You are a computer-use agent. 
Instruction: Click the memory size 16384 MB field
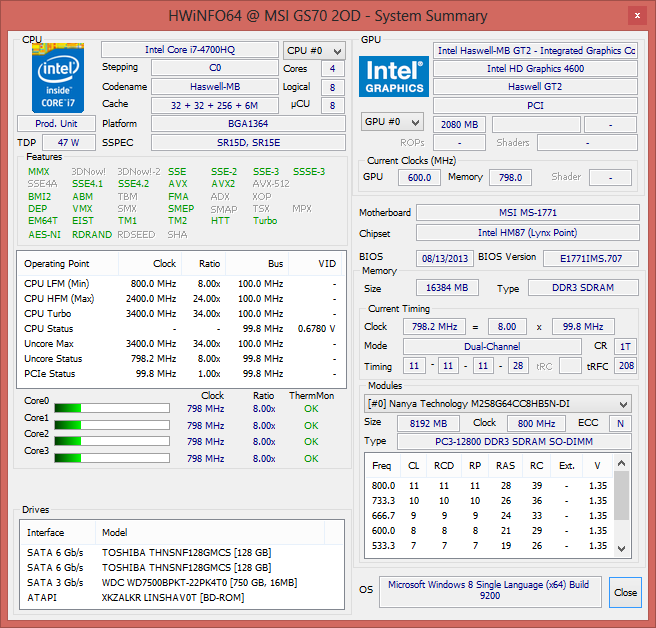click(447, 288)
